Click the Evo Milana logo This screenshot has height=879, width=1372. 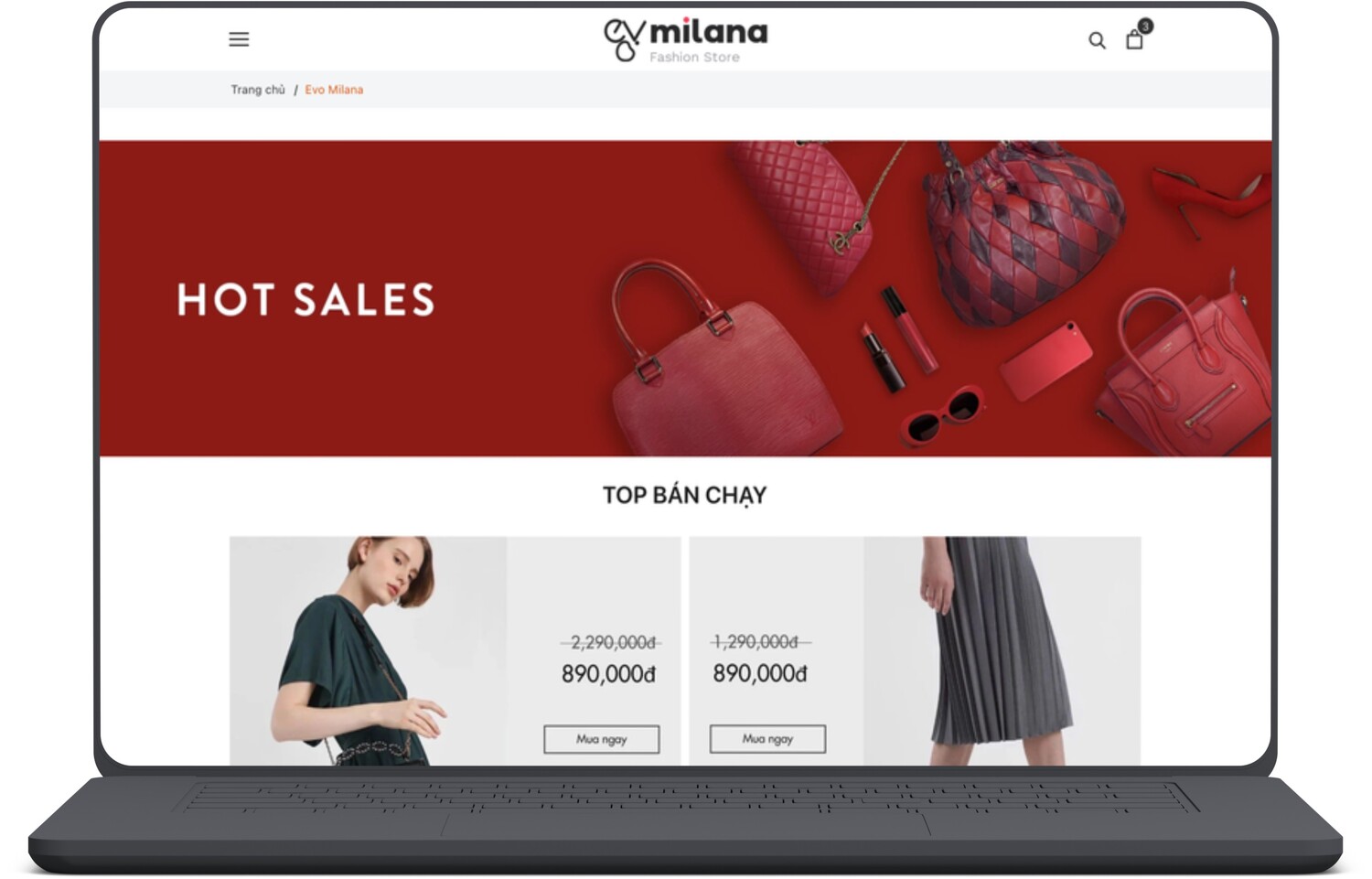coord(685,39)
